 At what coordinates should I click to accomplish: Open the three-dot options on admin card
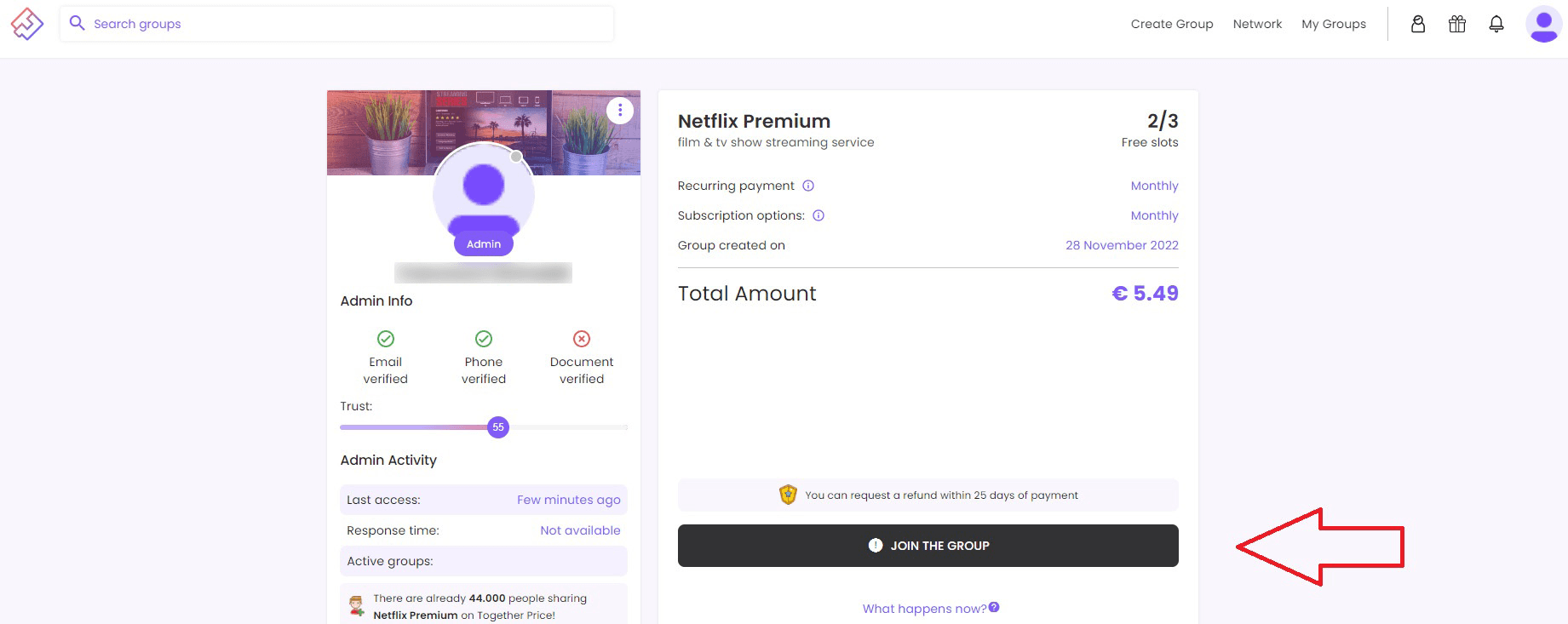(620, 110)
